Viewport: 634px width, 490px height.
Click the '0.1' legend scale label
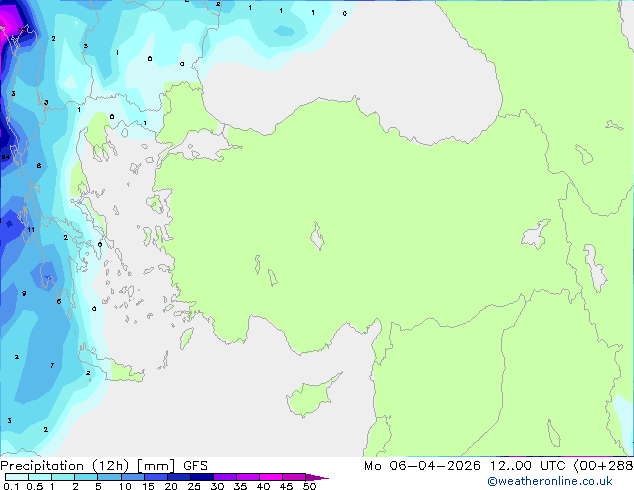(11, 486)
